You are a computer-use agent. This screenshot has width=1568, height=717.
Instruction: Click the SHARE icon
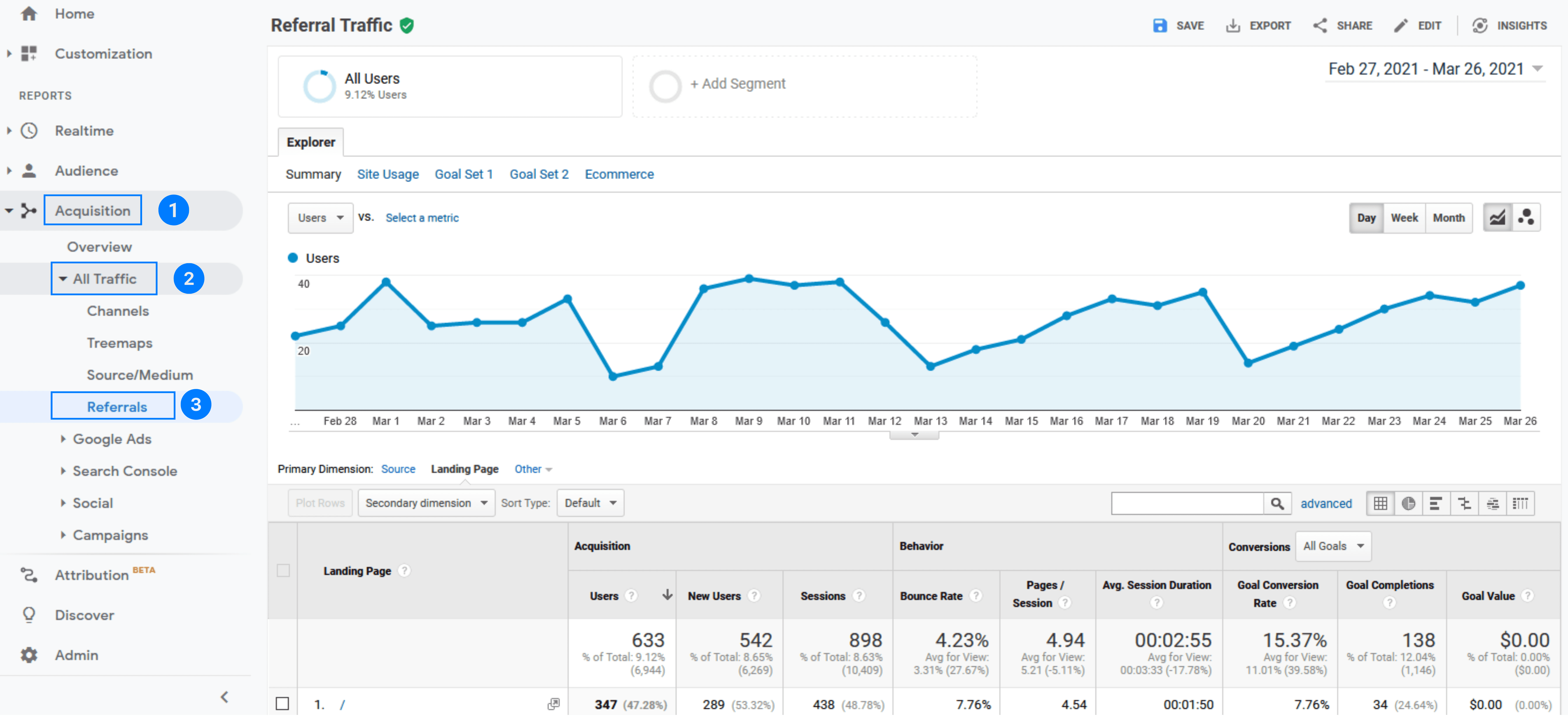pyautogui.click(x=1320, y=26)
